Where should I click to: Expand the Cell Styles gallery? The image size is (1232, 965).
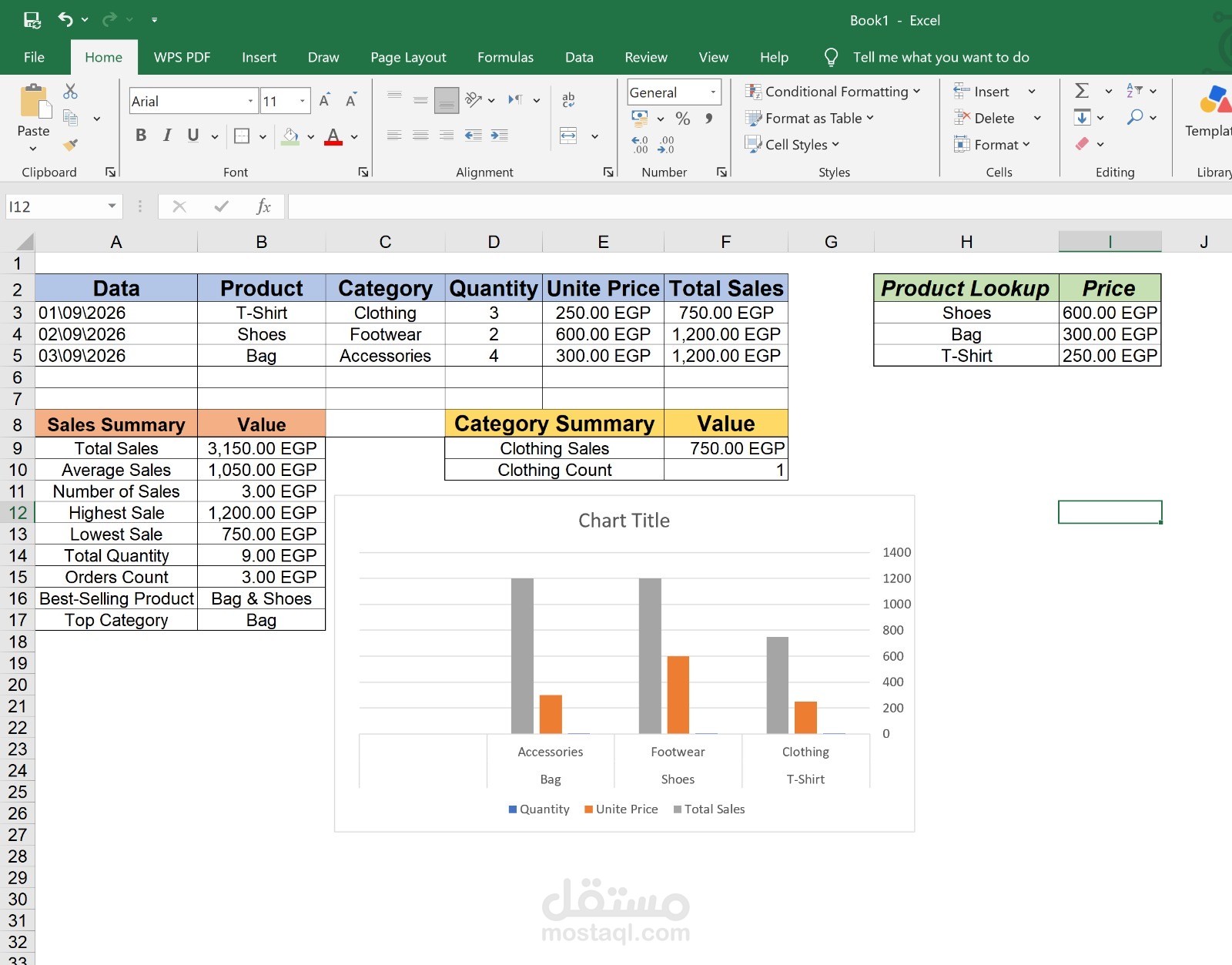792,144
